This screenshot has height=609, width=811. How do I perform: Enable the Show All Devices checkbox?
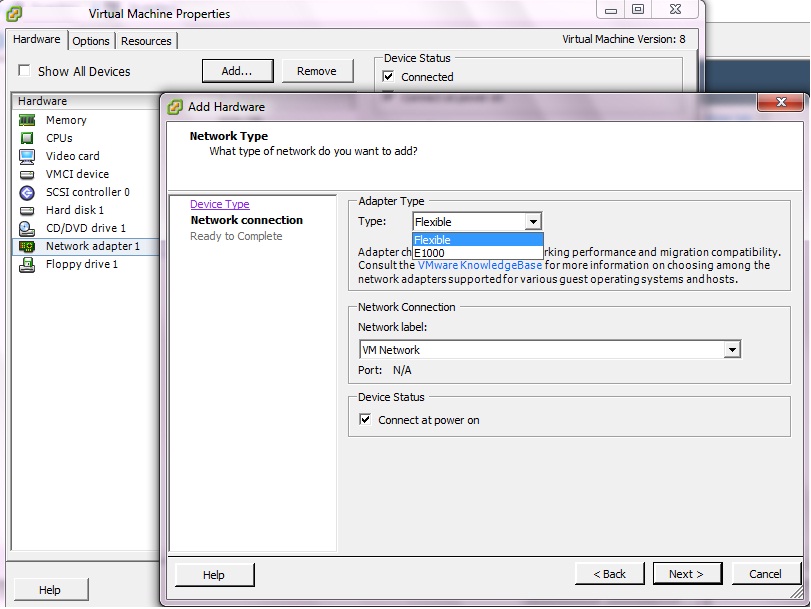[x=24, y=72]
